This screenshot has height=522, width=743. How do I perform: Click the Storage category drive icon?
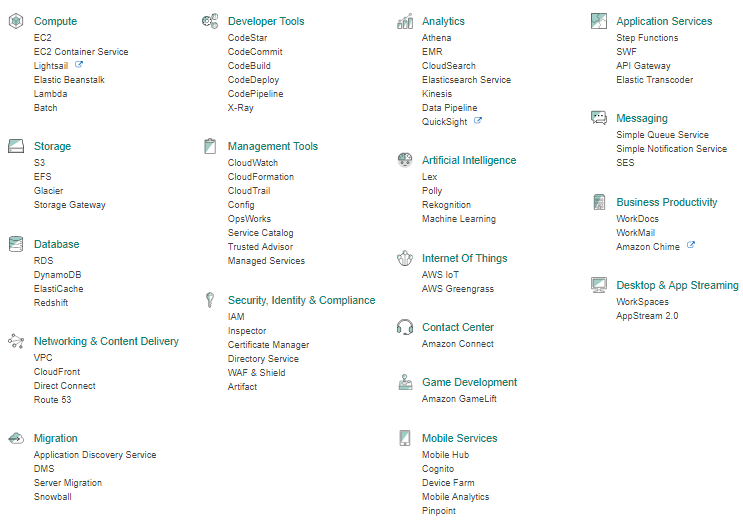pyautogui.click(x=16, y=146)
